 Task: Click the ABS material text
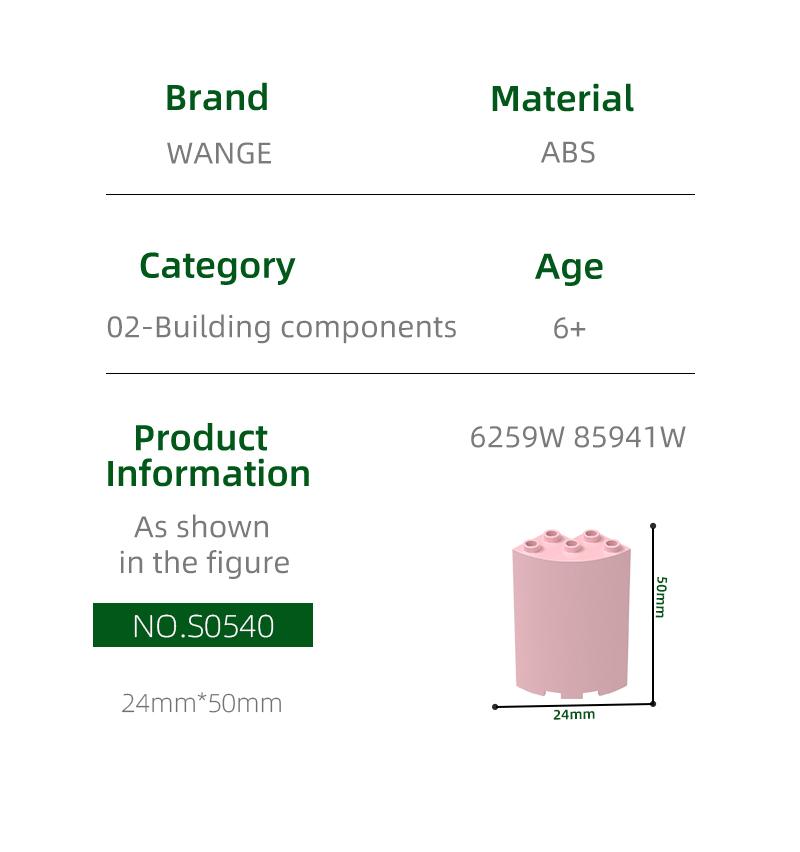coord(568,153)
